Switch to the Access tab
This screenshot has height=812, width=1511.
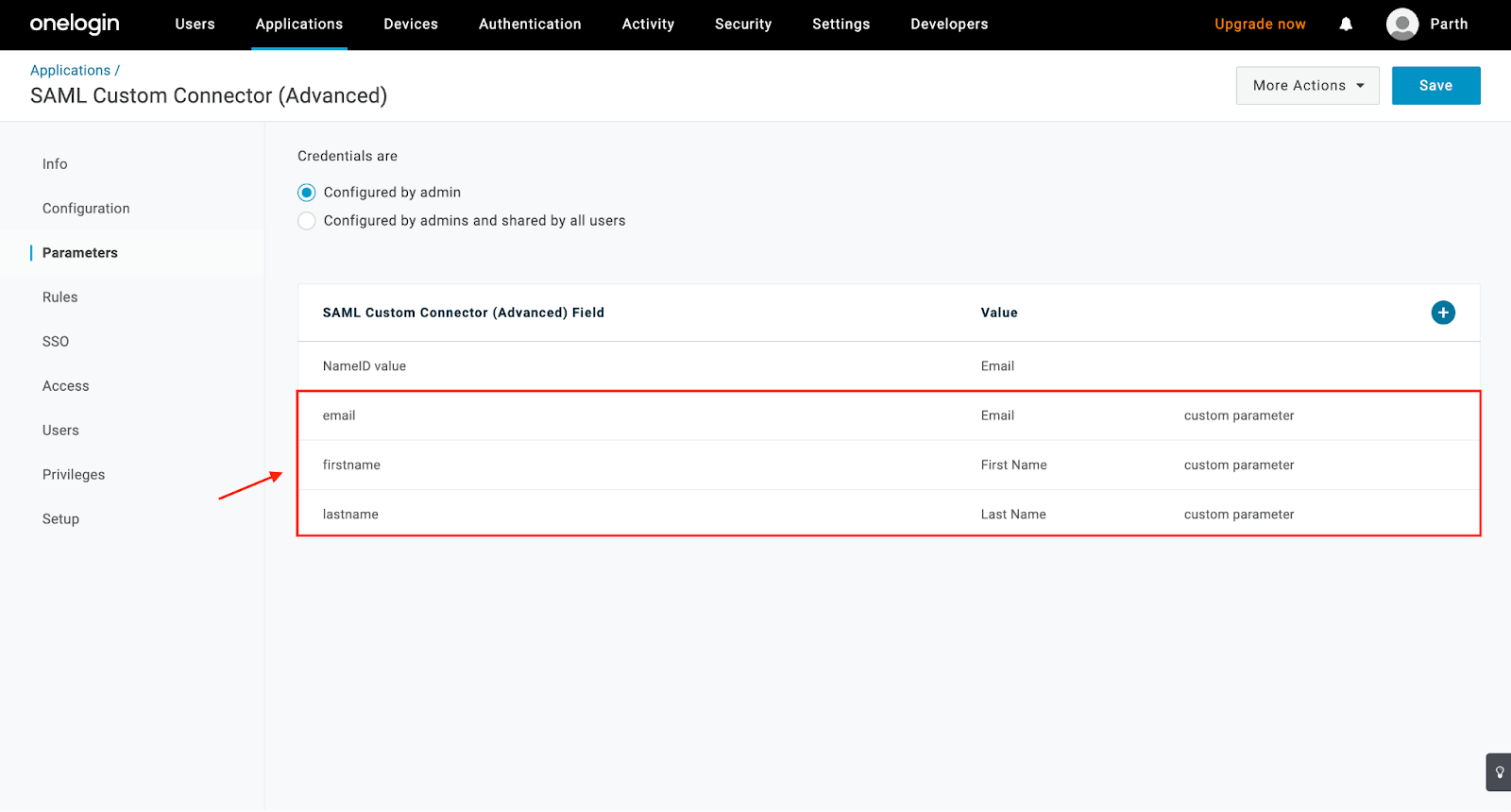[65, 386]
